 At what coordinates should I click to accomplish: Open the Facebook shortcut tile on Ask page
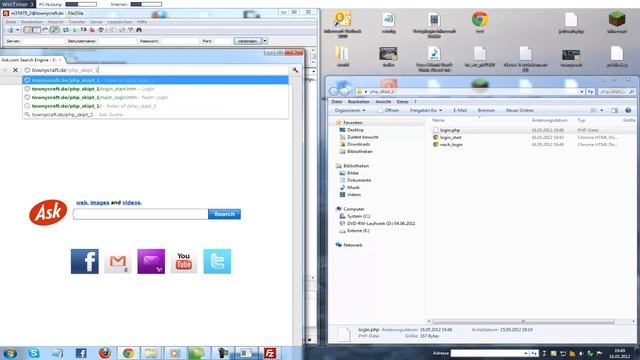(x=84, y=261)
